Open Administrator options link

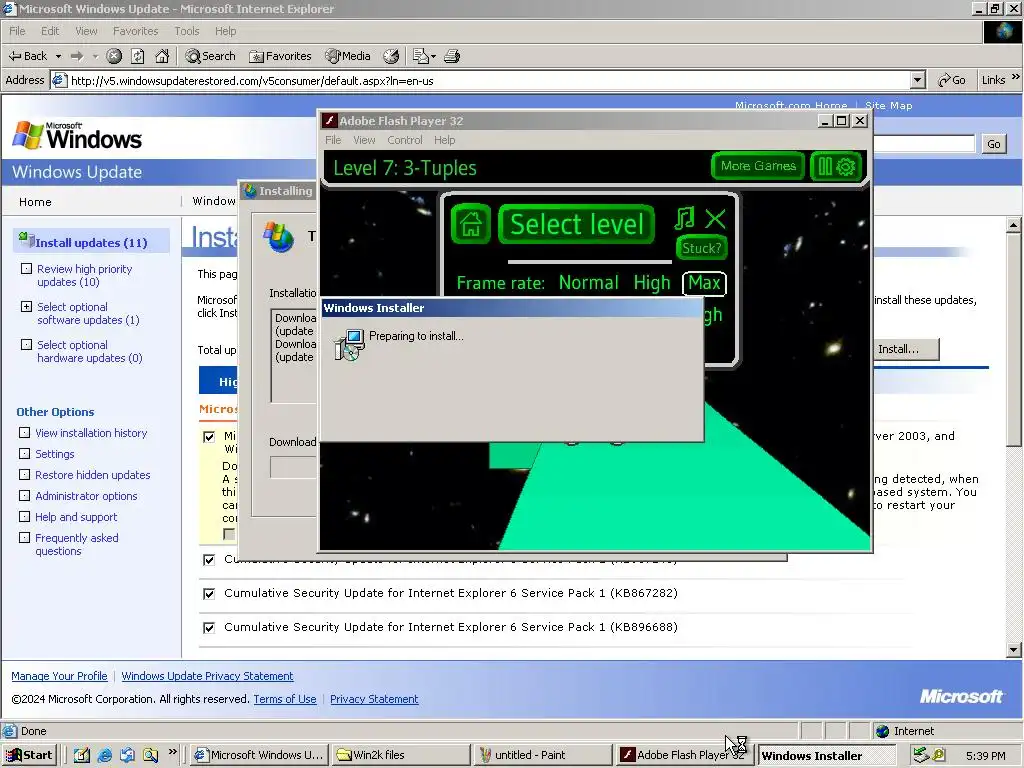tap(86, 496)
